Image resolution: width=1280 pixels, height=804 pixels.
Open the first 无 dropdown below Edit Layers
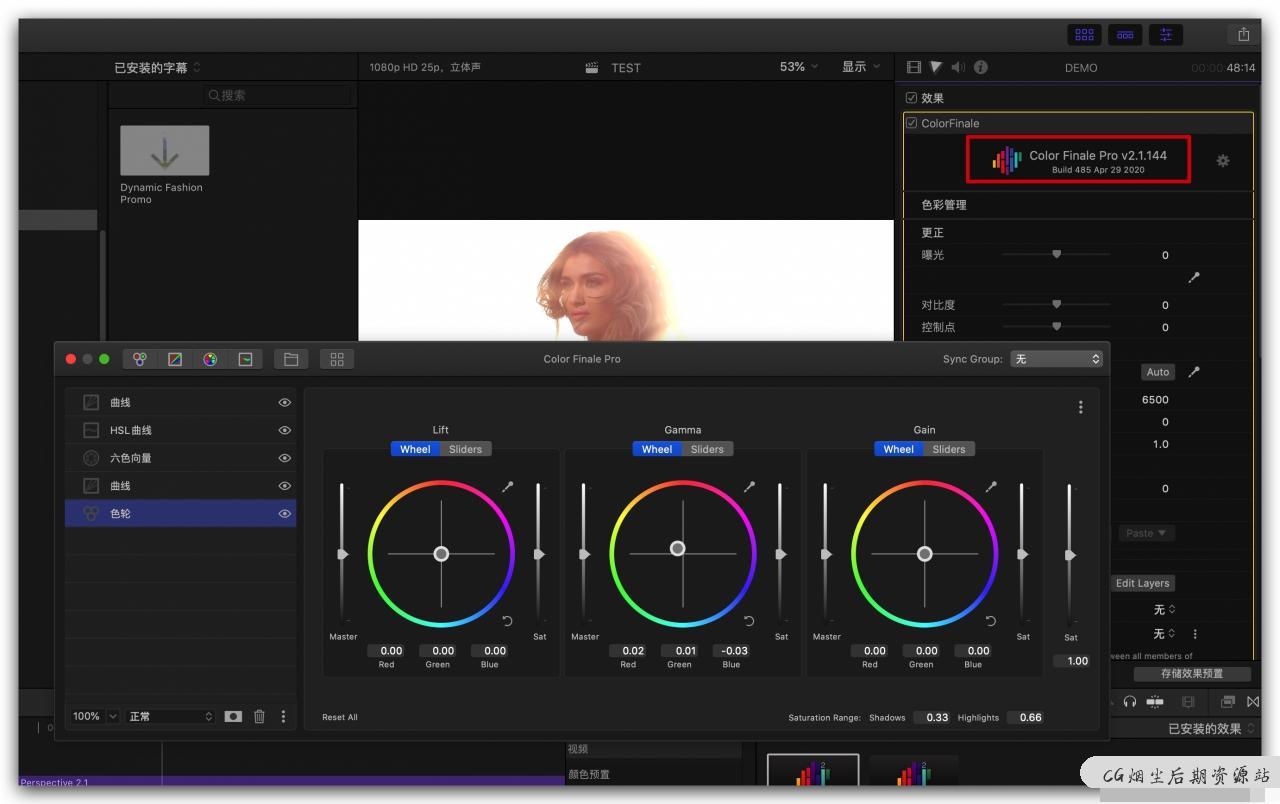coord(1165,609)
